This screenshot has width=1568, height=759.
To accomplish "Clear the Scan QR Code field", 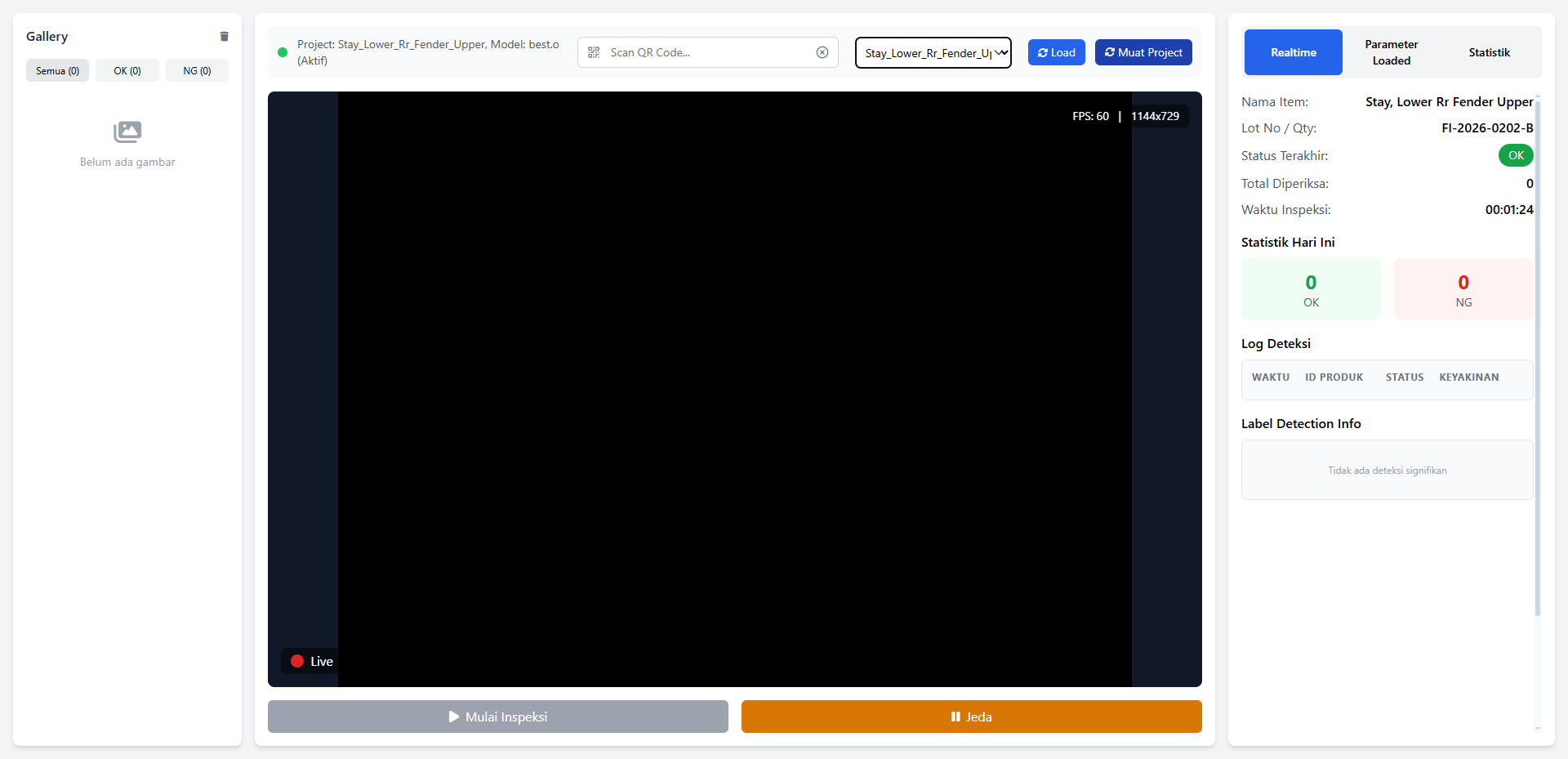I will 822,52.
